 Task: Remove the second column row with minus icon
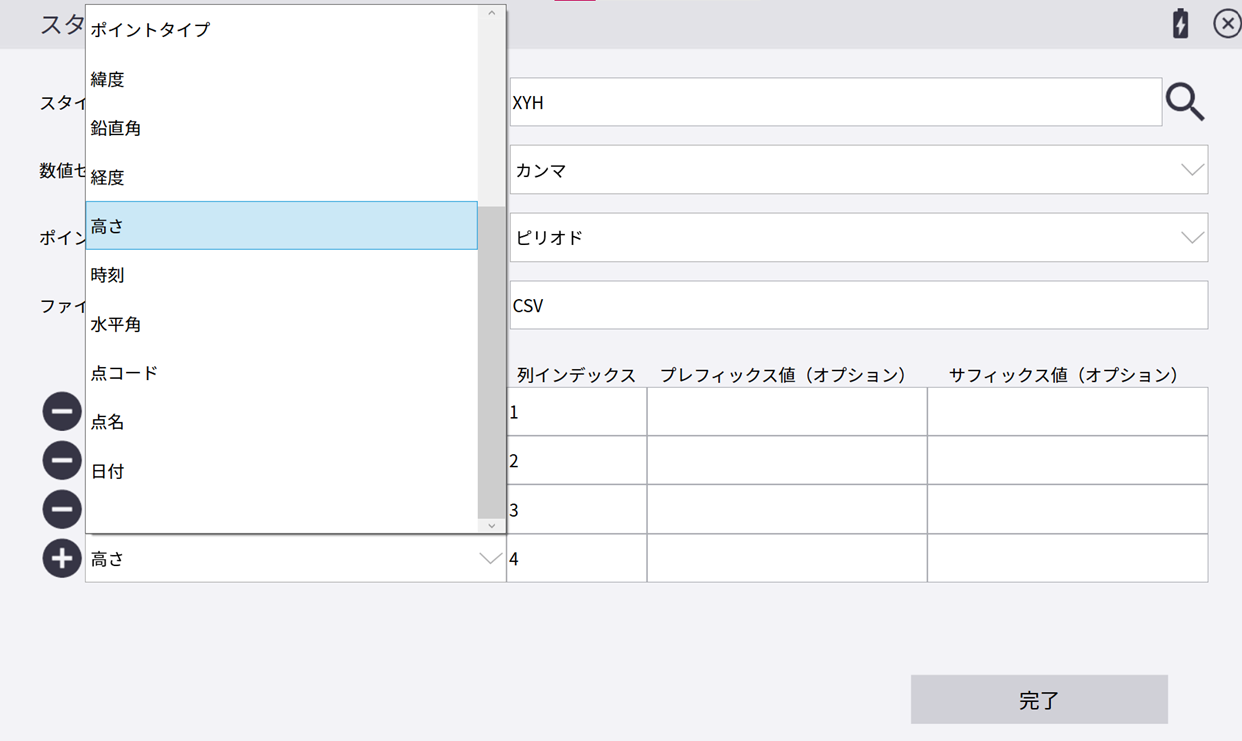pos(61,460)
